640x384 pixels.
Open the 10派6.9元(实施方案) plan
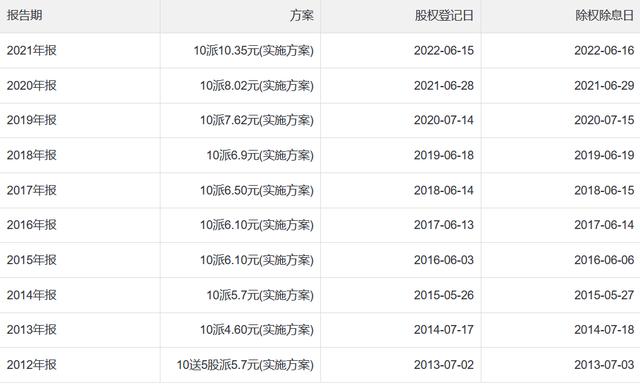260,155
